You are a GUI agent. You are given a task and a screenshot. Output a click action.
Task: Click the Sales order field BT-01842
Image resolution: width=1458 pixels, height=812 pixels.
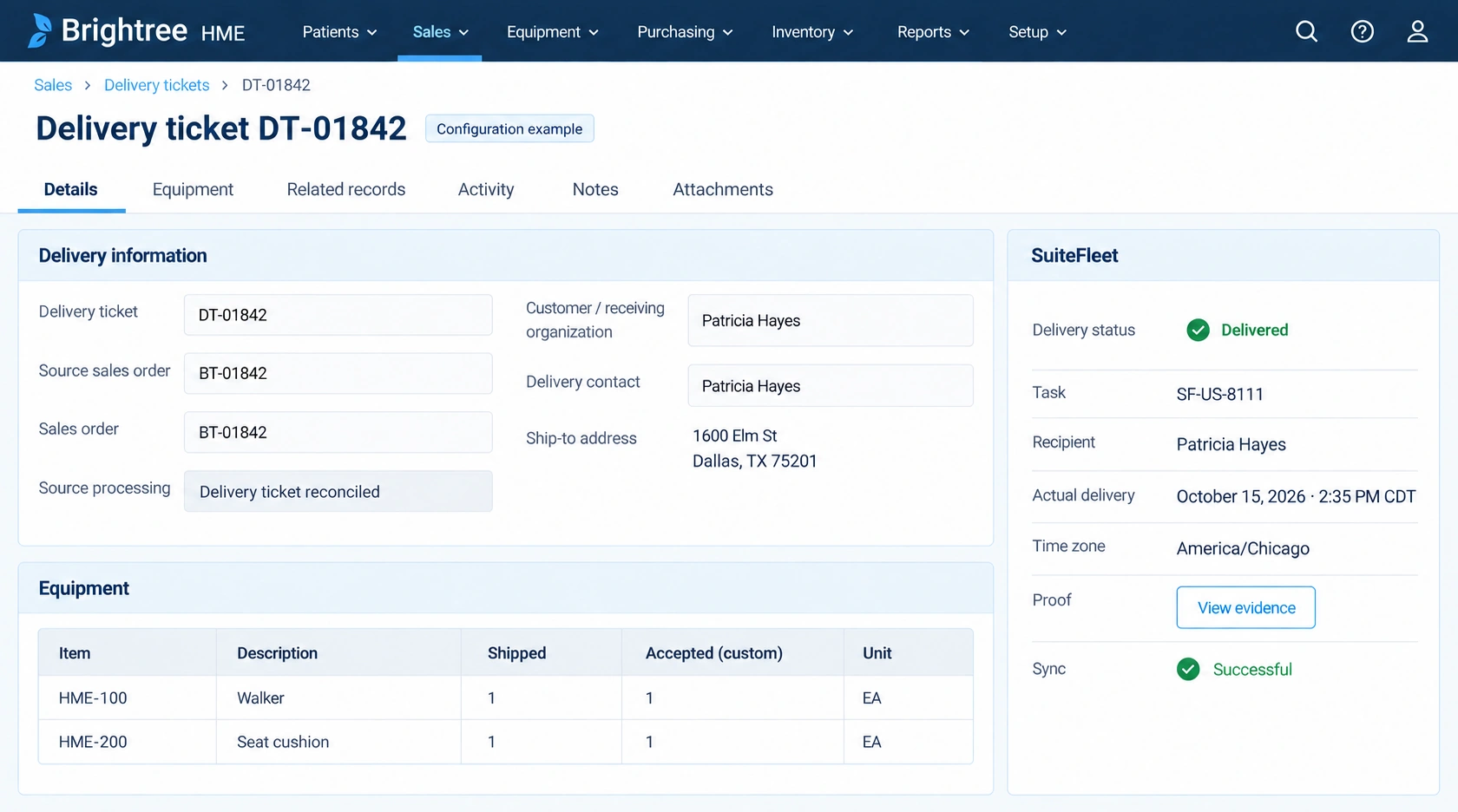pos(338,432)
